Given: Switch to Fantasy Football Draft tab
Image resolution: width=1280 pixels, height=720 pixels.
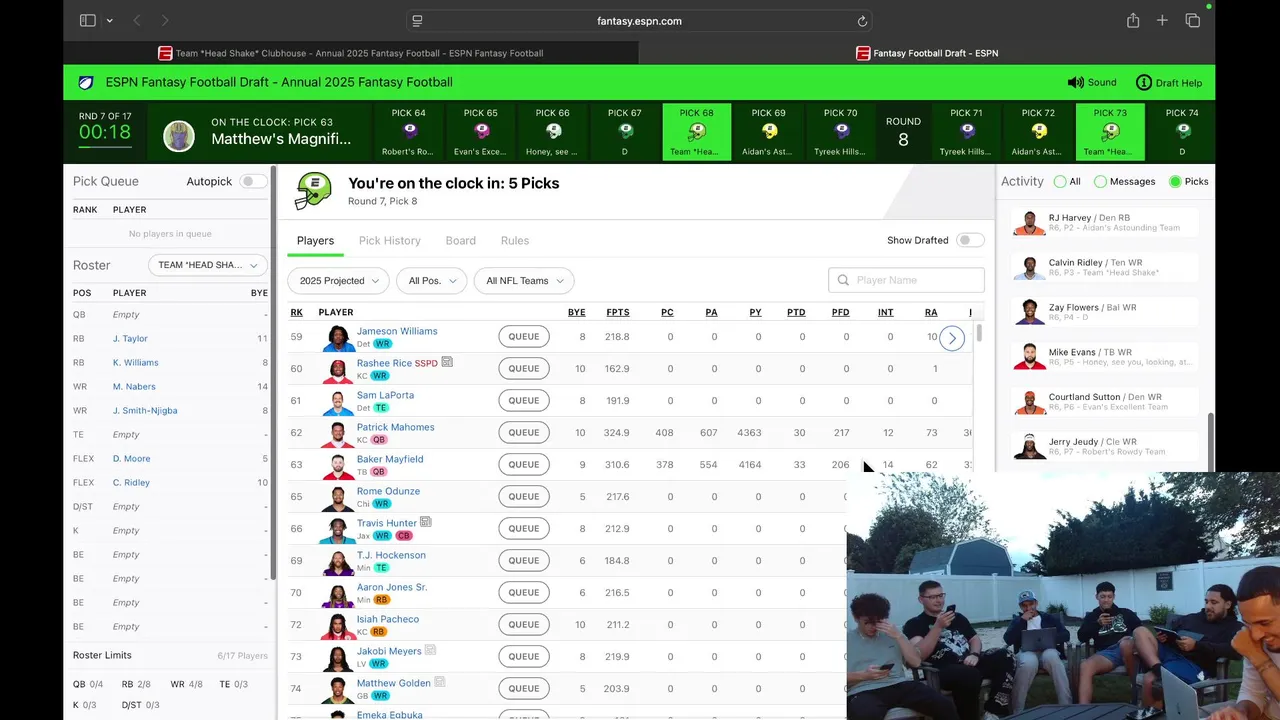Looking at the screenshot, I should (927, 53).
